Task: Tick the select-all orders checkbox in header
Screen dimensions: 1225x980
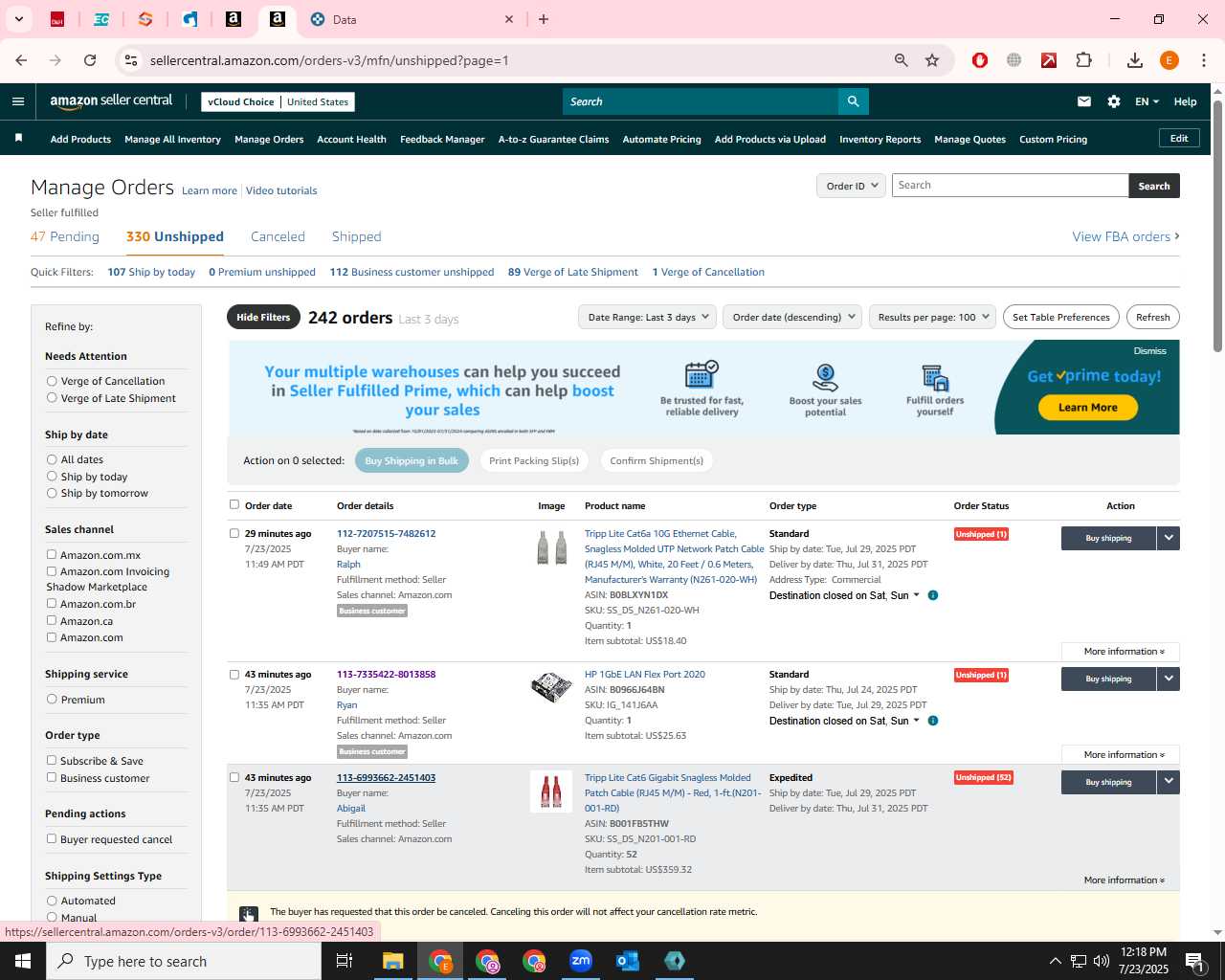Action: pyautogui.click(x=234, y=504)
